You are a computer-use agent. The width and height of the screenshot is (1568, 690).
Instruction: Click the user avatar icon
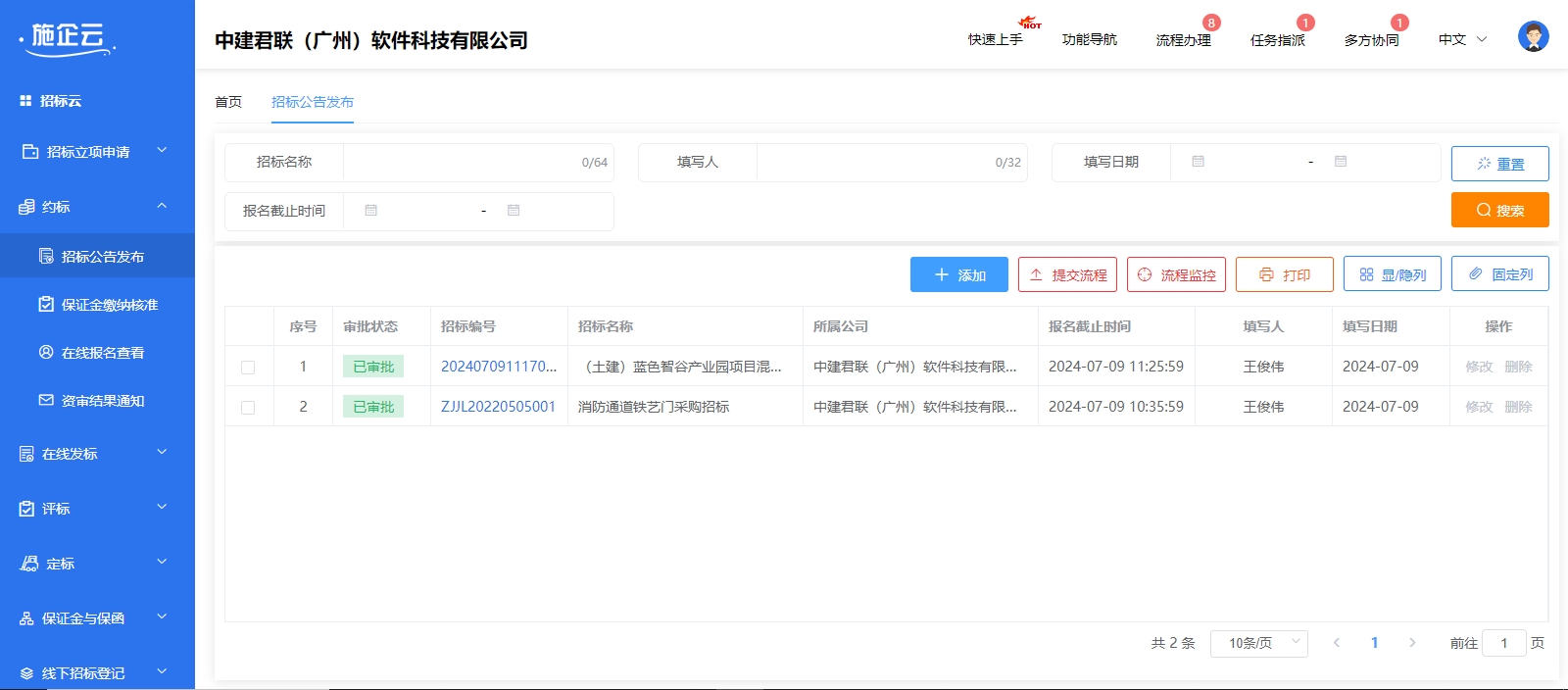[x=1533, y=37]
